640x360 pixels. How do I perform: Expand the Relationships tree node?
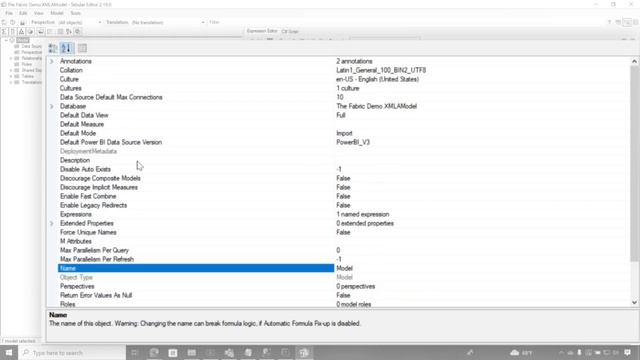coord(11,58)
